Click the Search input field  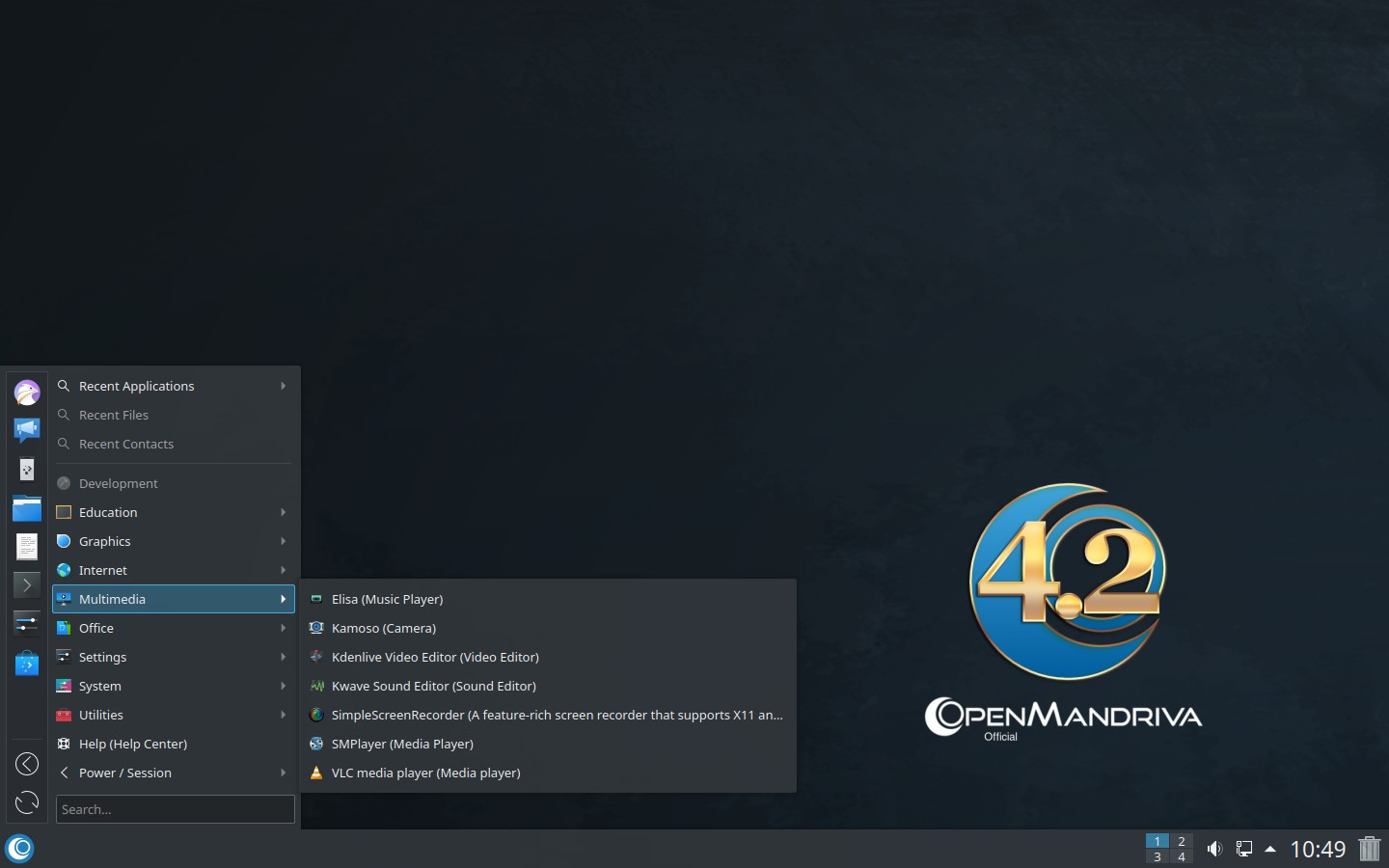[x=175, y=809]
